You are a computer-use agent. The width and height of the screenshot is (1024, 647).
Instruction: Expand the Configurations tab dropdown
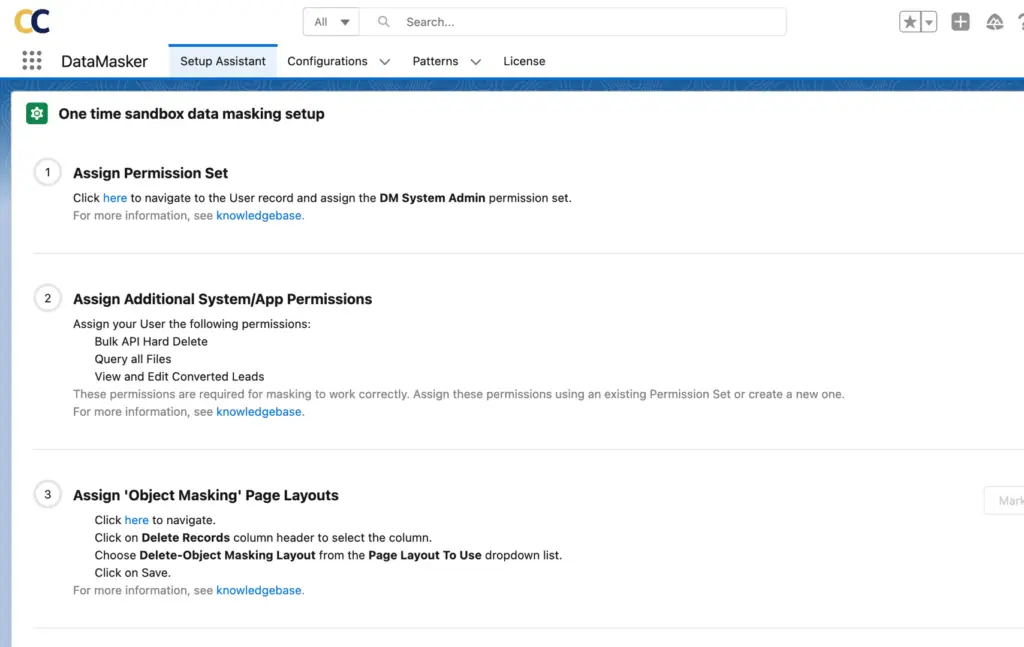click(x=385, y=61)
